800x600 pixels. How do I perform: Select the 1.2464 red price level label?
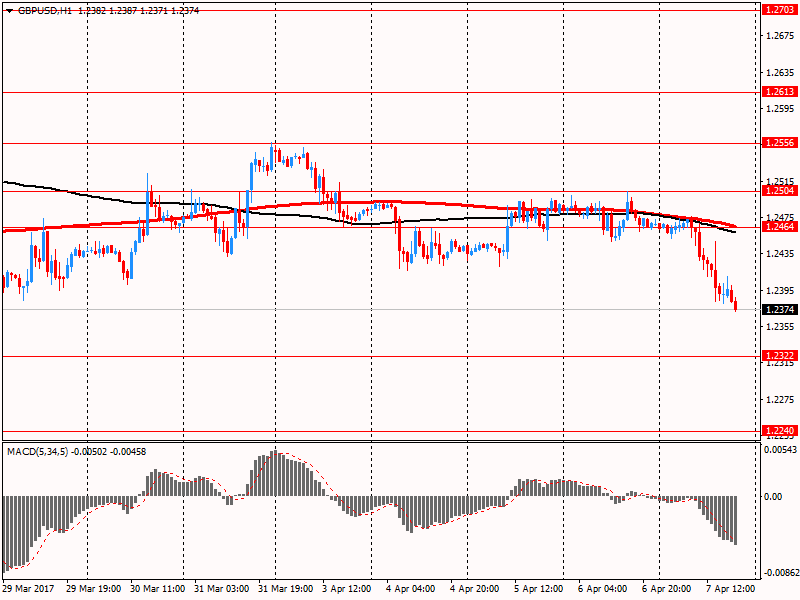tap(780, 227)
